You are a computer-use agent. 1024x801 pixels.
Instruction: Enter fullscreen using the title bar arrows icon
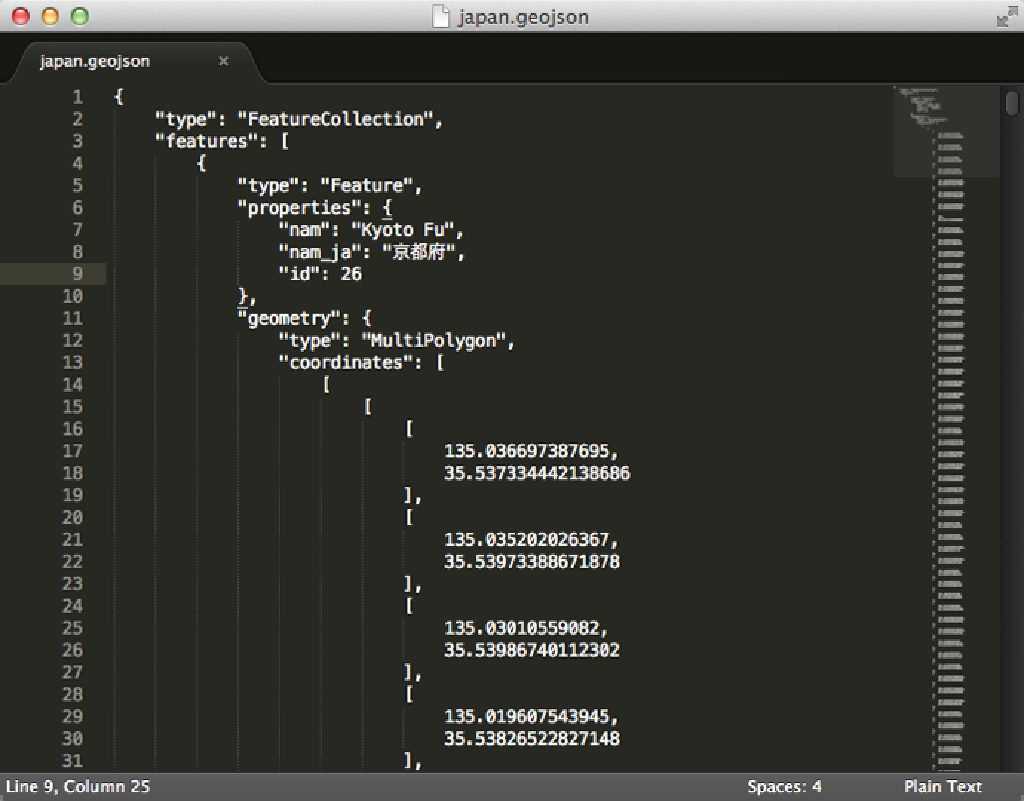1004,16
